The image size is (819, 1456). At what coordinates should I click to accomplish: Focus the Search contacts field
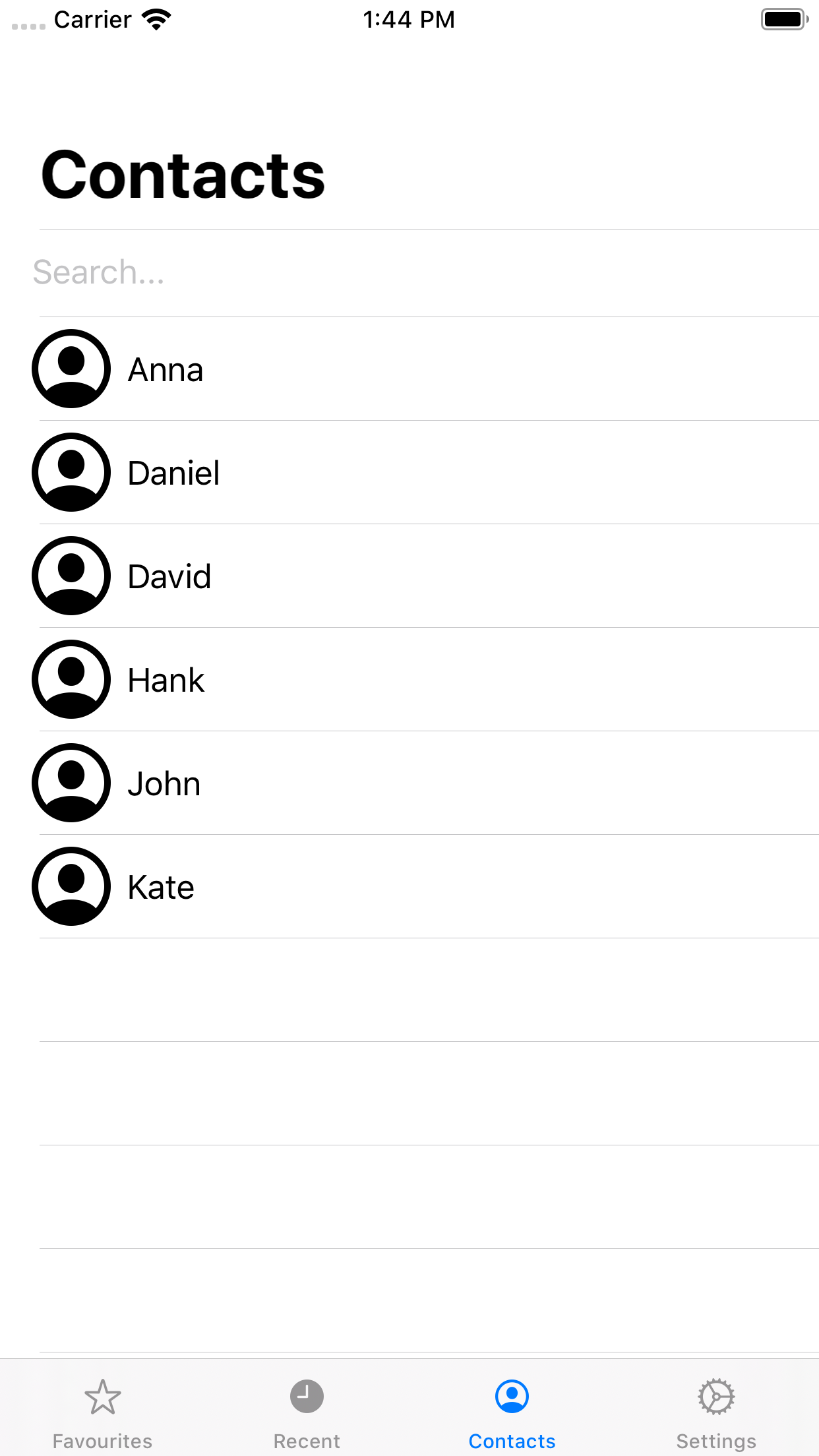pyautogui.click(x=422, y=272)
